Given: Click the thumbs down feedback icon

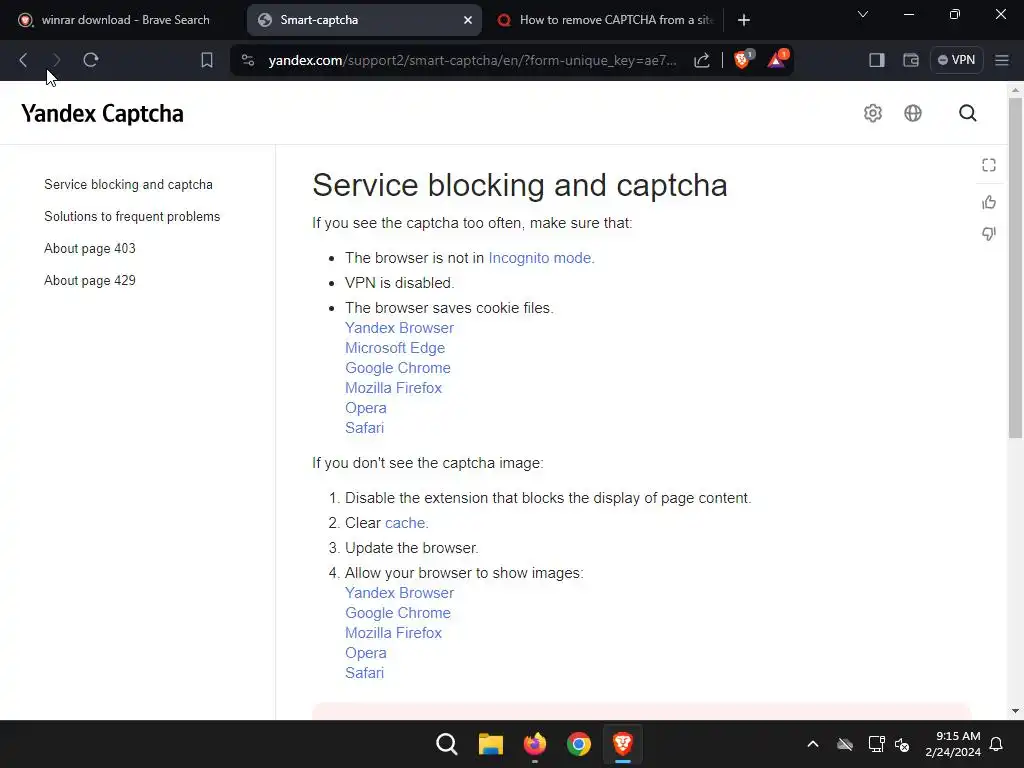Looking at the screenshot, I should tap(989, 234).
